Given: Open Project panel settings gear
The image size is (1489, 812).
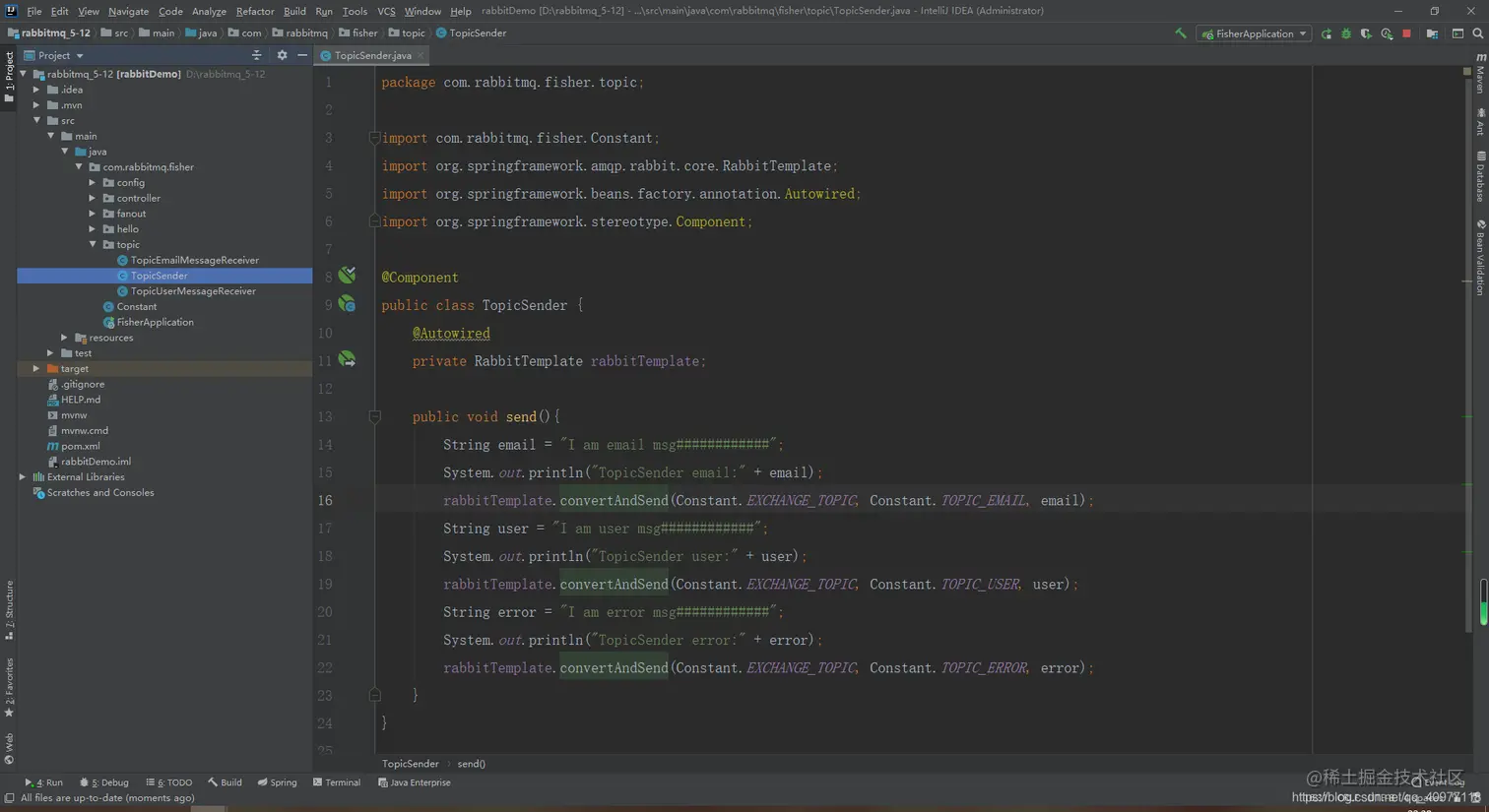Looking at the screenshot, I should coord(282,55).
